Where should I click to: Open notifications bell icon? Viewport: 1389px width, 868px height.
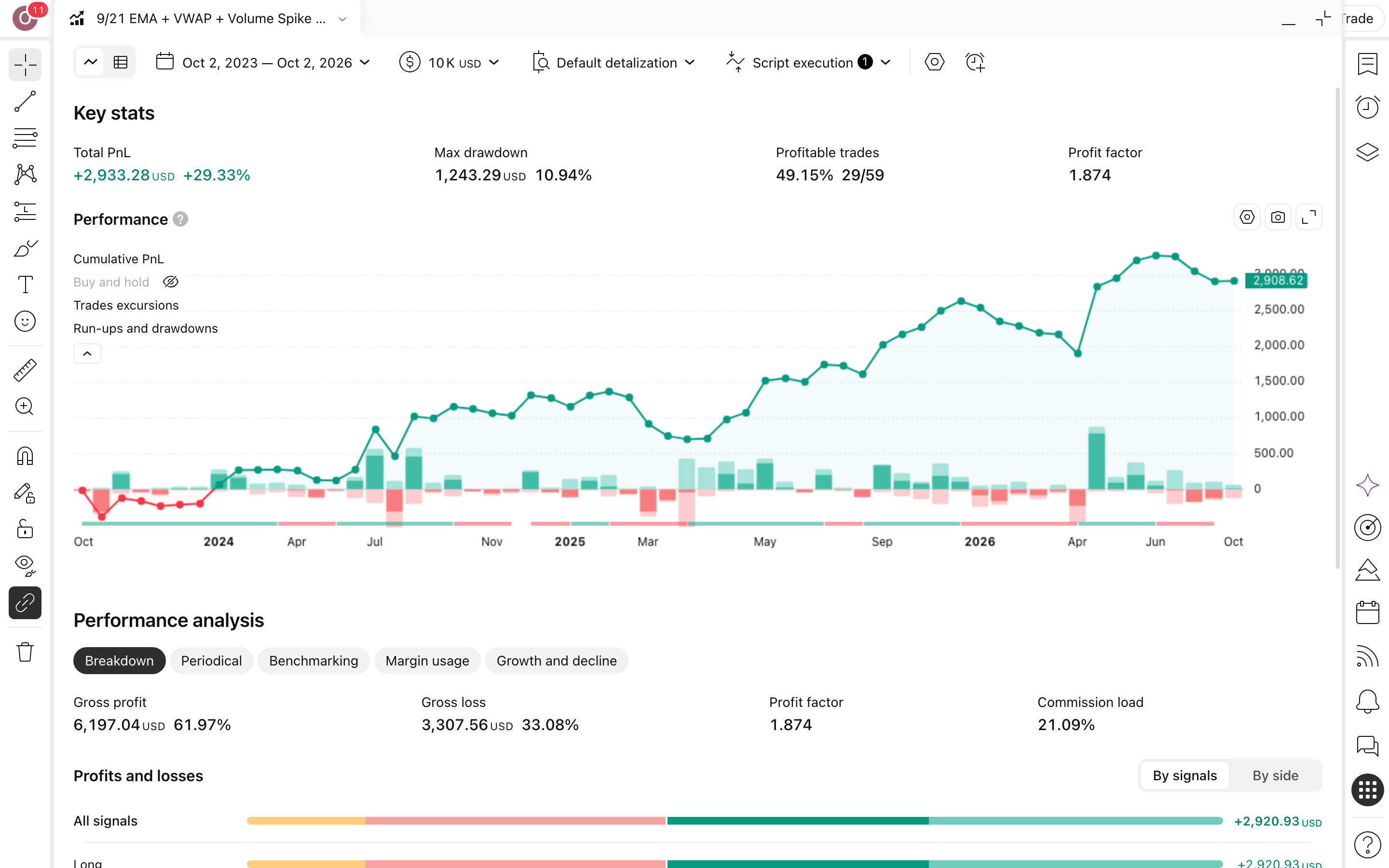(1367, 702)
